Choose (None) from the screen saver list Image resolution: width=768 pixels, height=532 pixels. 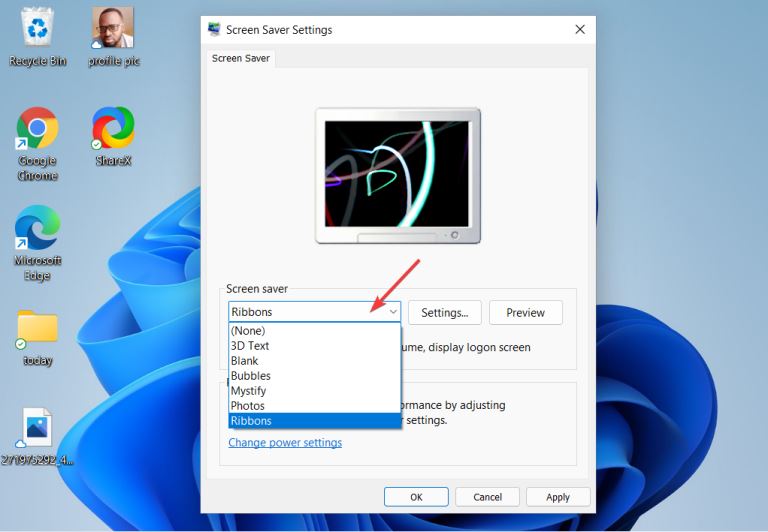314,331
